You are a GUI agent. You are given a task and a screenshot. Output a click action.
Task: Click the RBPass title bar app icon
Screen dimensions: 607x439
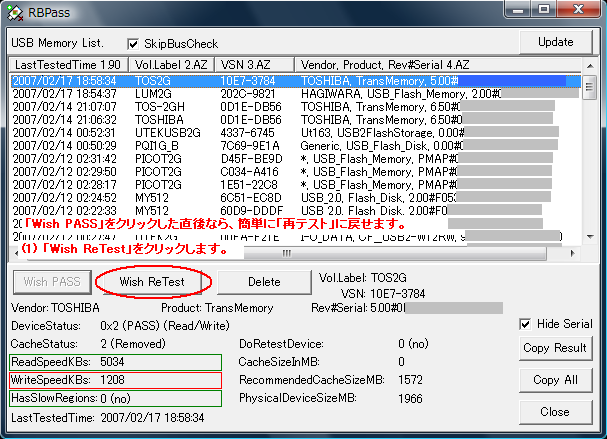[15, 12]
